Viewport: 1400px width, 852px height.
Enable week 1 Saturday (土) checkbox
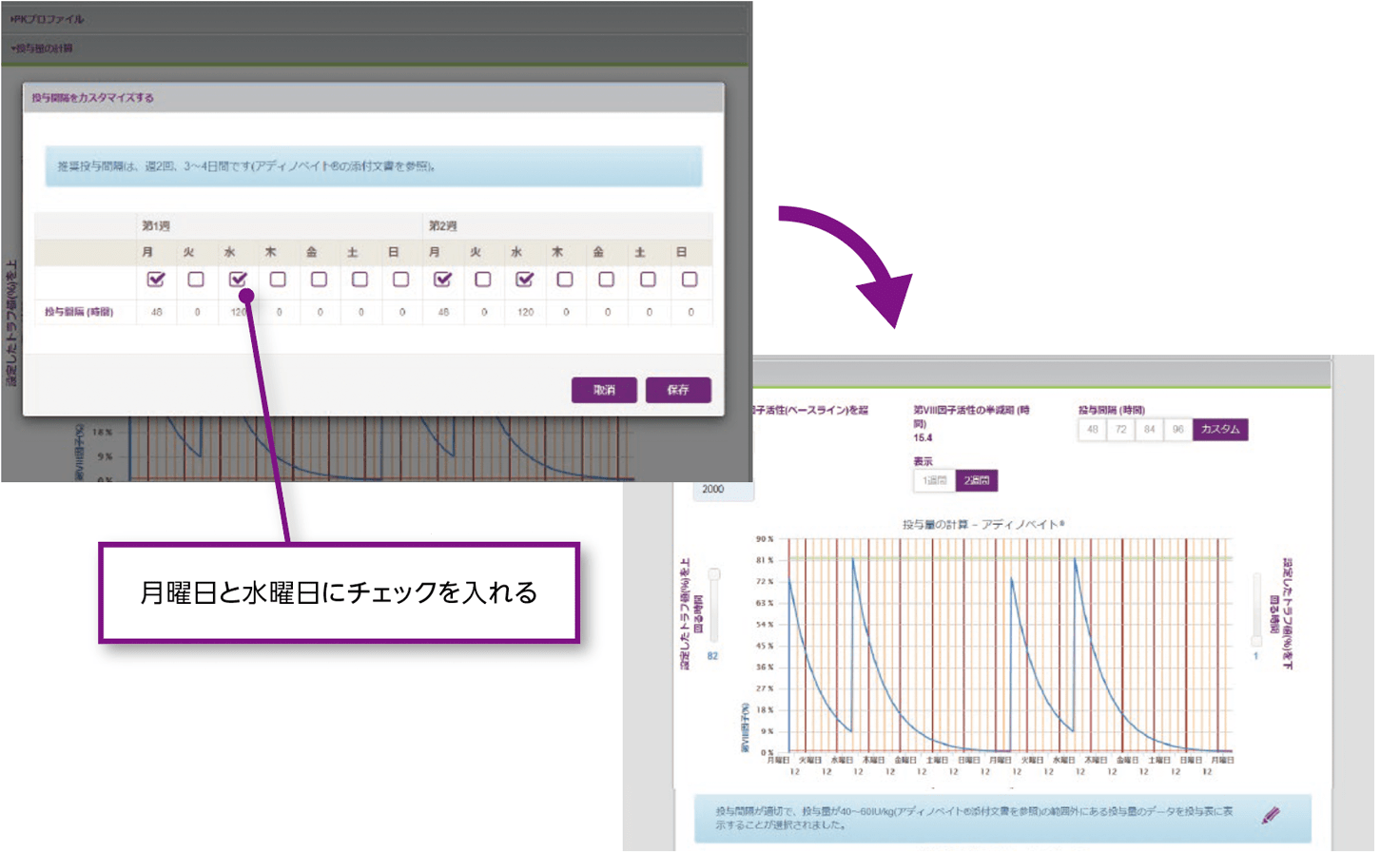click(x=360, y=280)
